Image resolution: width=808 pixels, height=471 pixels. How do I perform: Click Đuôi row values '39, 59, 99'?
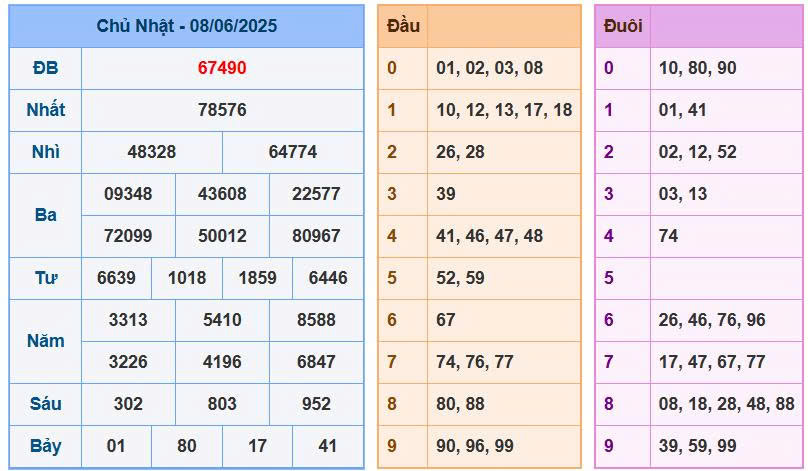pos(697,446)
